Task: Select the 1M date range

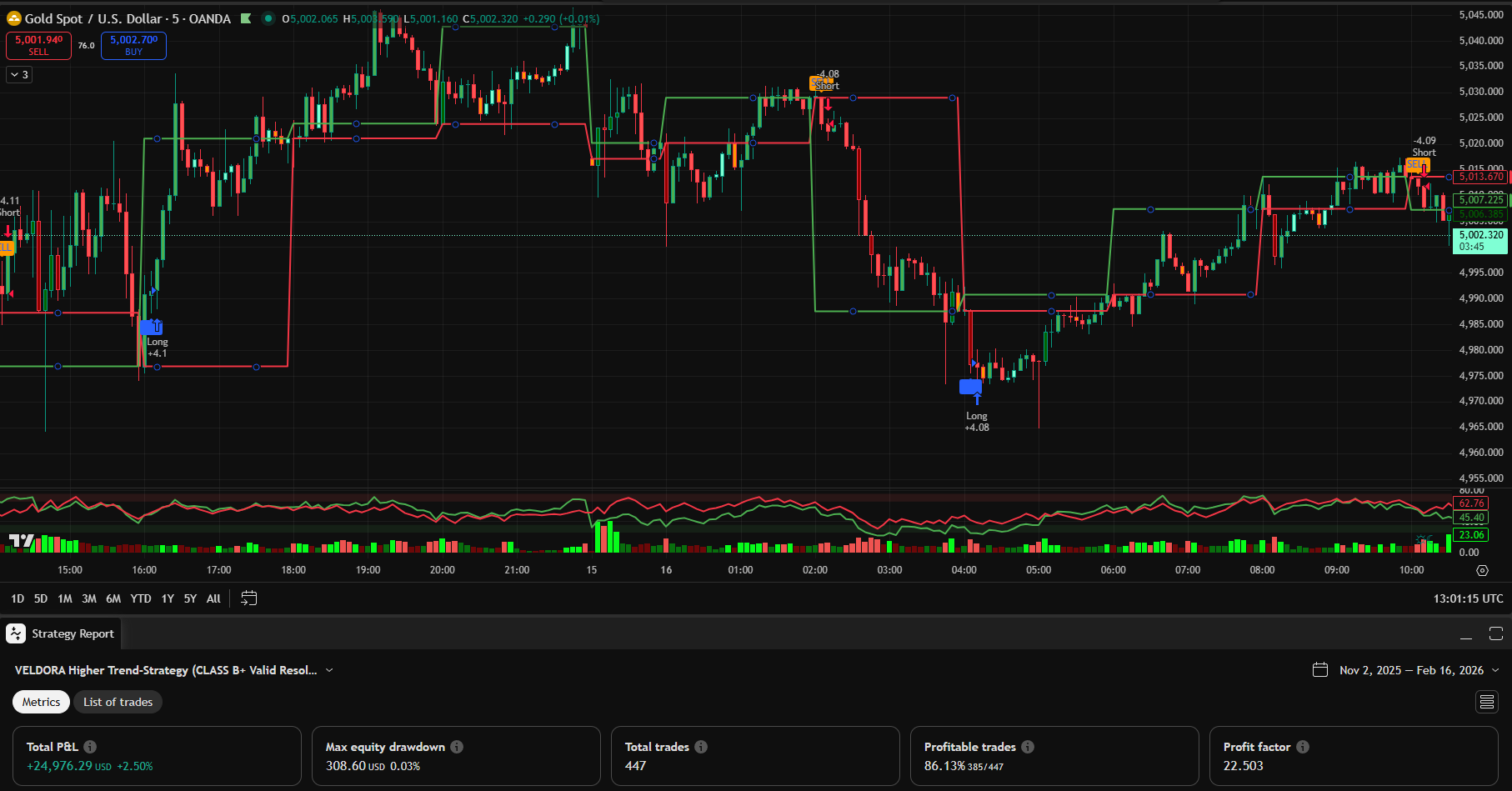Action: click(x=65, y=598)
